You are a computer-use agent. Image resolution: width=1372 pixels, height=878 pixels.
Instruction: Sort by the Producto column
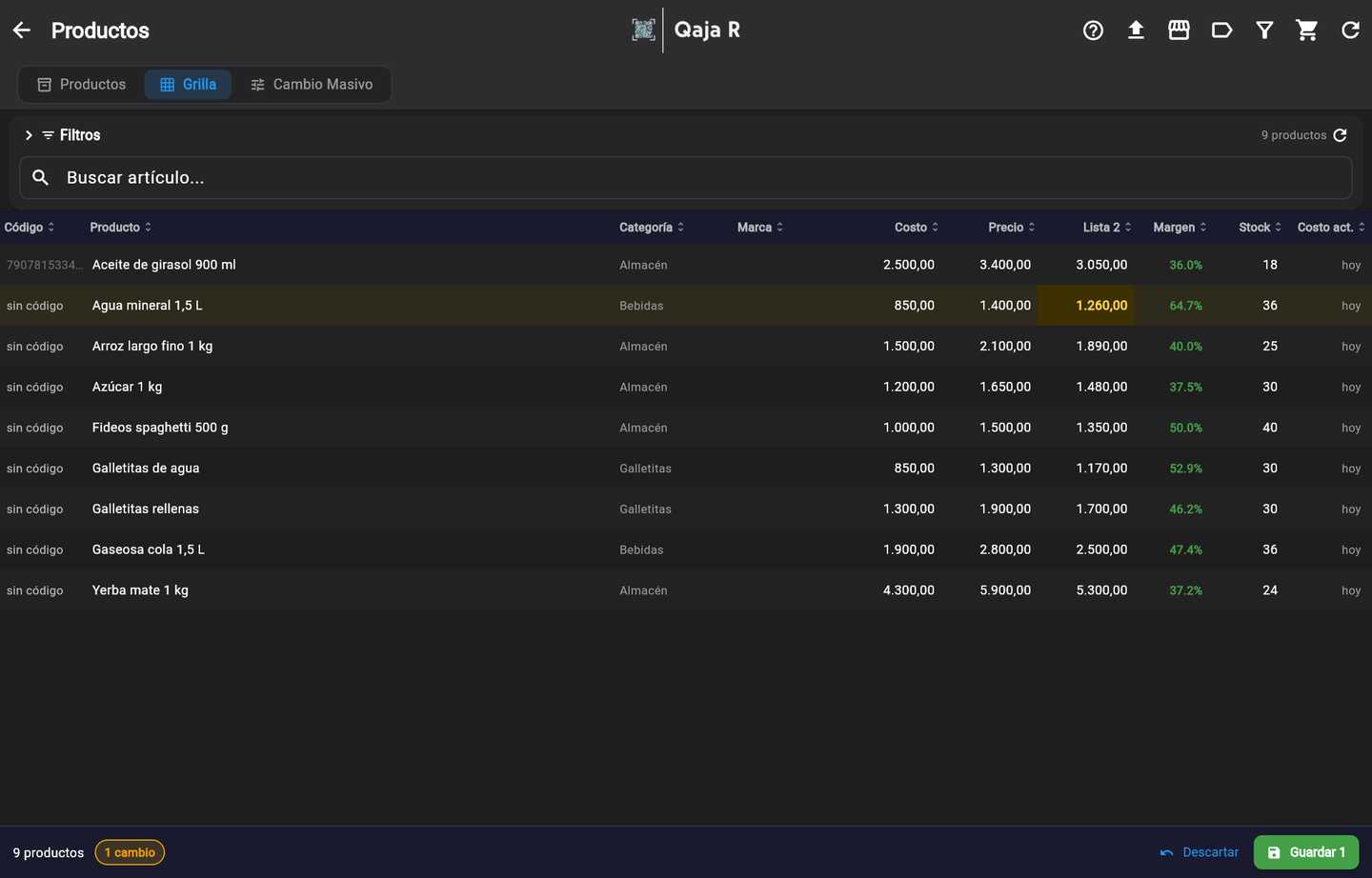tap(121, 228)
